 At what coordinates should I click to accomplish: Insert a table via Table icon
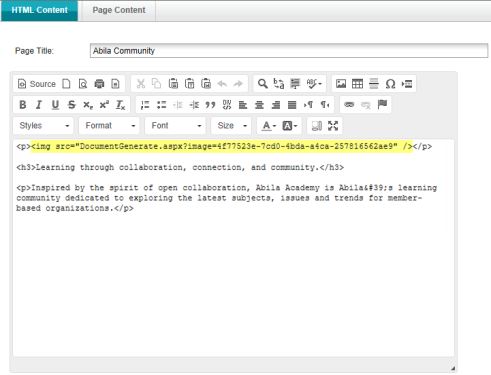tap(357, 84)
